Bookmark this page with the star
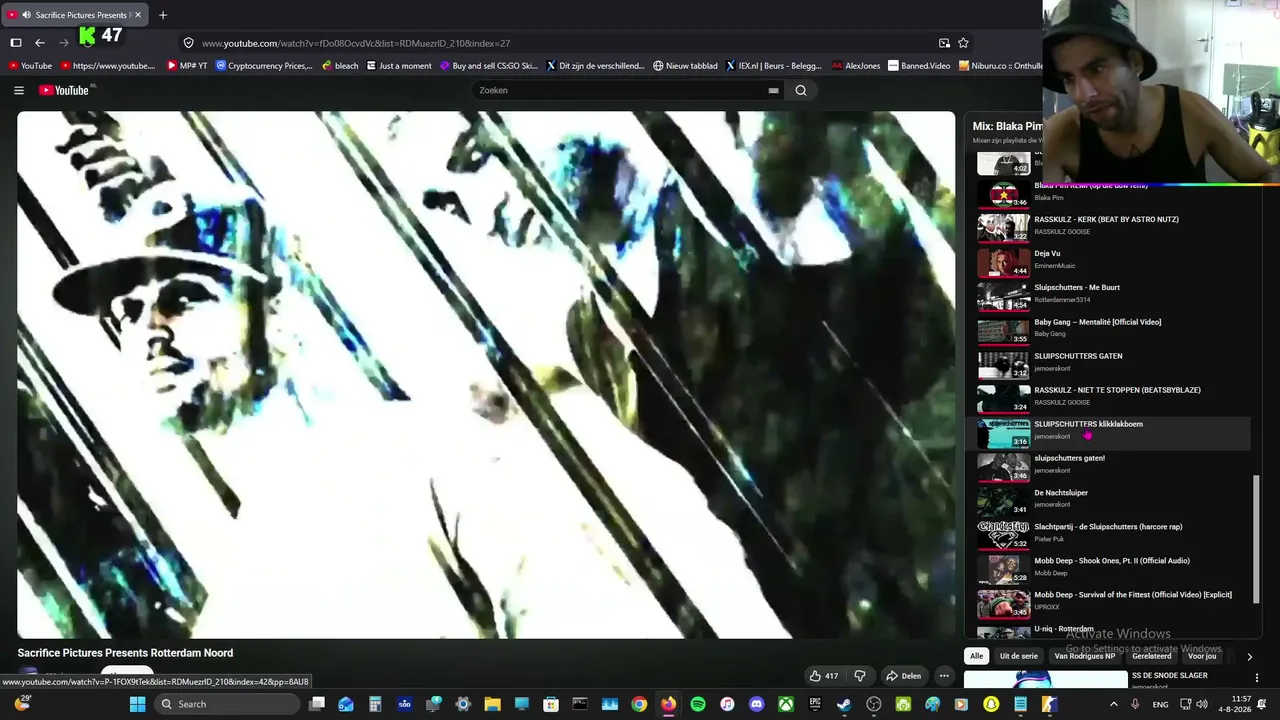 click(963, 43)
